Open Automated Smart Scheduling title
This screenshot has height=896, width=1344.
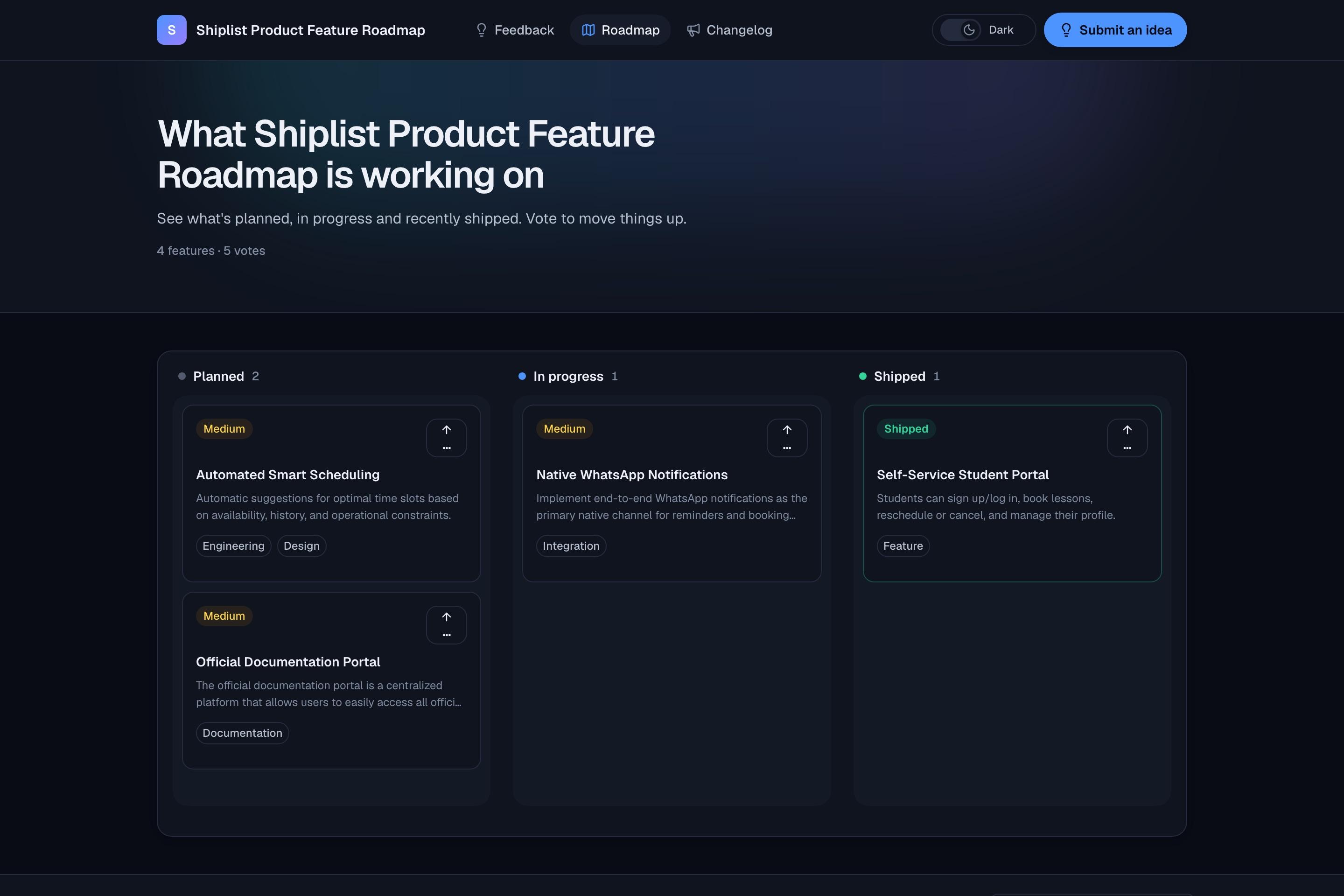[x=287, y=475]
